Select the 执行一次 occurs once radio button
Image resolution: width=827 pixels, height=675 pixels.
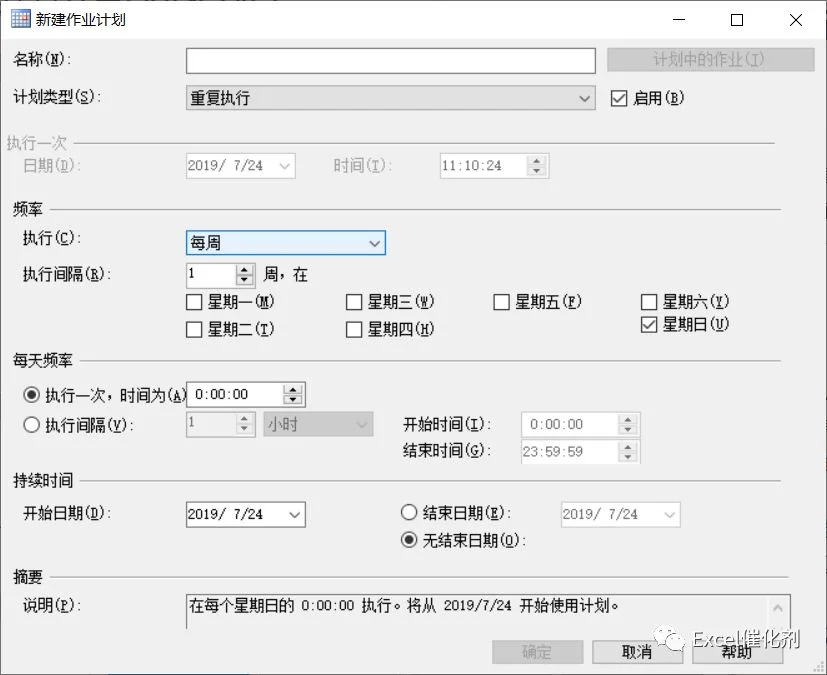point(32,394)
